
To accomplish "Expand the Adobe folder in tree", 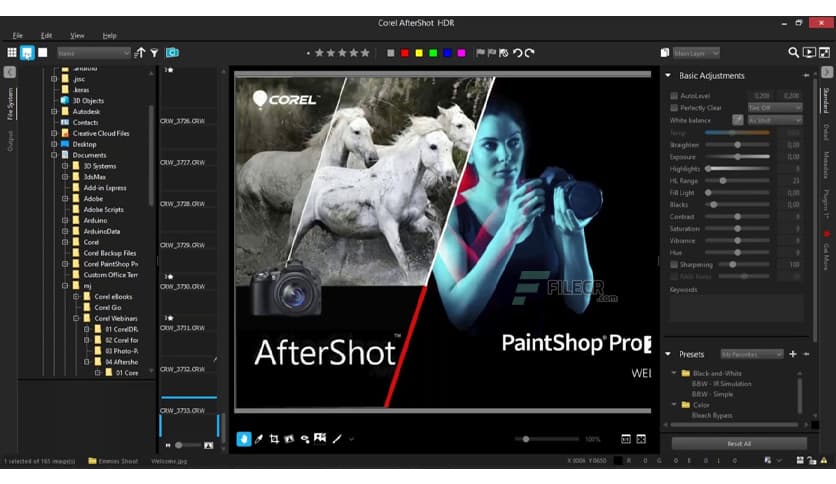I will pyautogui.click(x=65, y=198).
